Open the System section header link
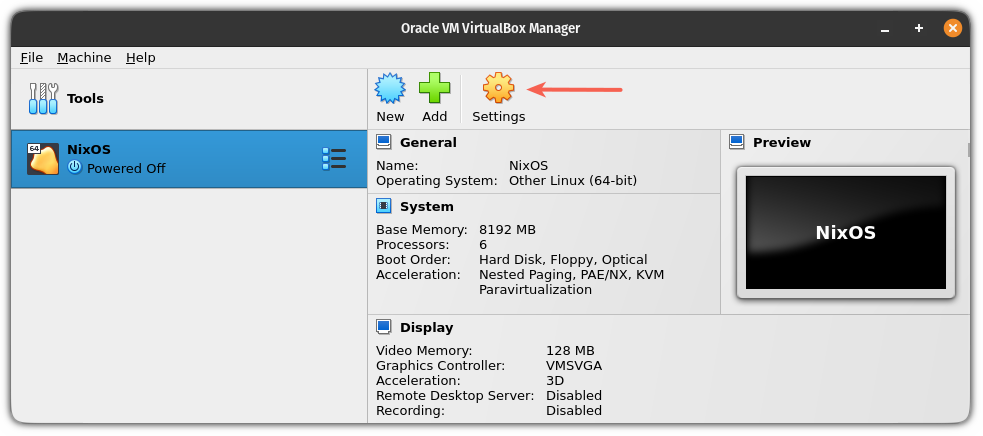Viewport: 983px width, 436px height. point(426,207)
